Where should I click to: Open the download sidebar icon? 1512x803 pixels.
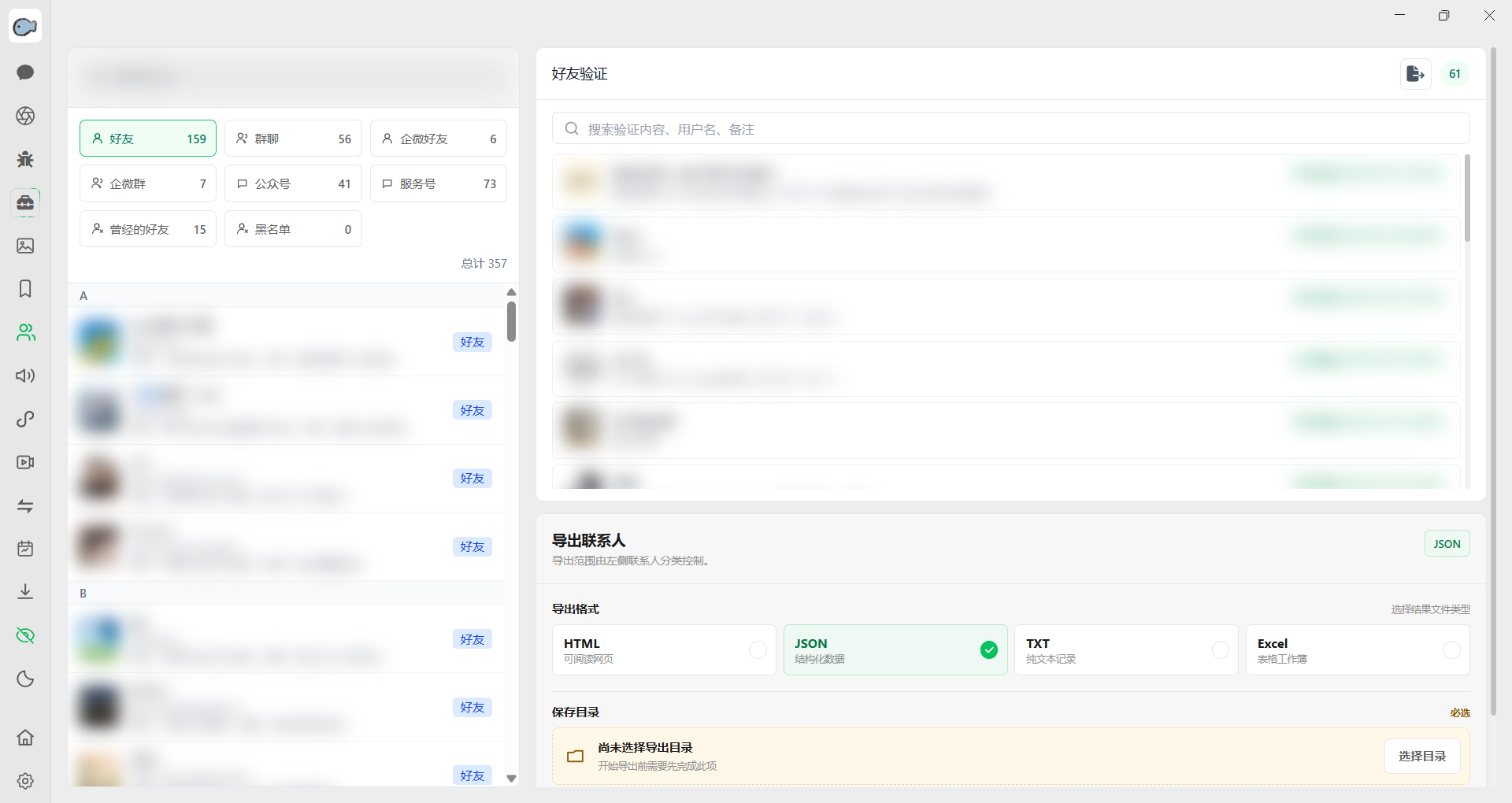[25, 592]
